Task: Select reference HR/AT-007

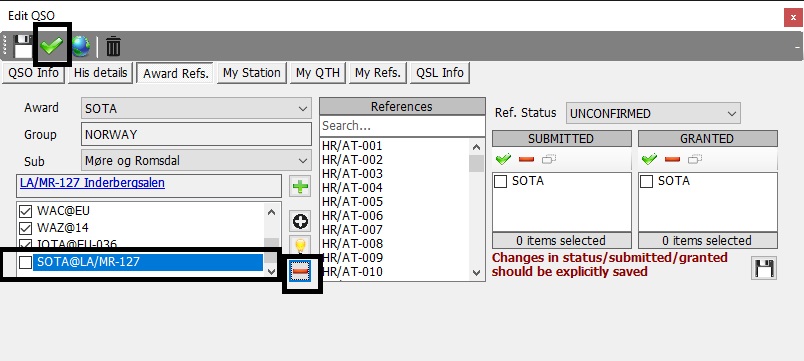Action: pyautogui.click(x=352, y=229)
